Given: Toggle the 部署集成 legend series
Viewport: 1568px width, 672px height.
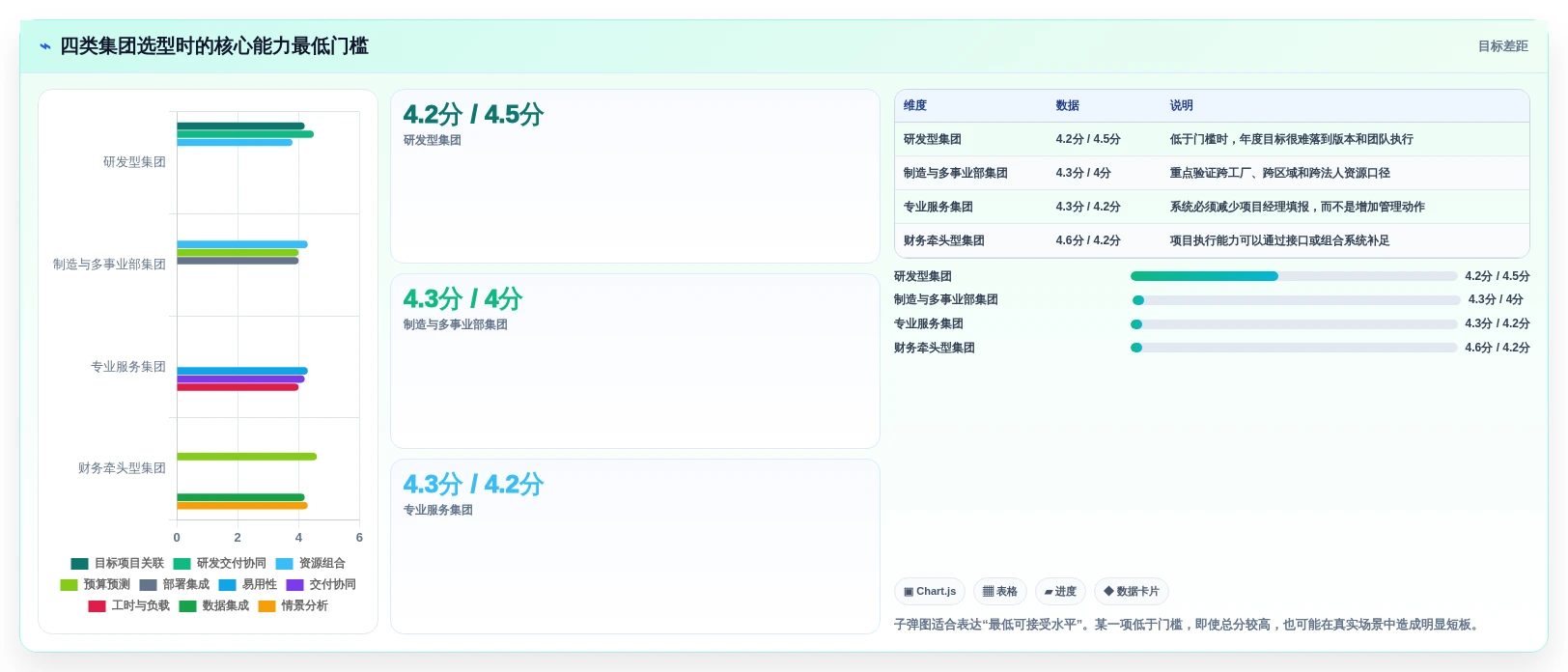Looking at the screenshot, I should coord(175,585).
